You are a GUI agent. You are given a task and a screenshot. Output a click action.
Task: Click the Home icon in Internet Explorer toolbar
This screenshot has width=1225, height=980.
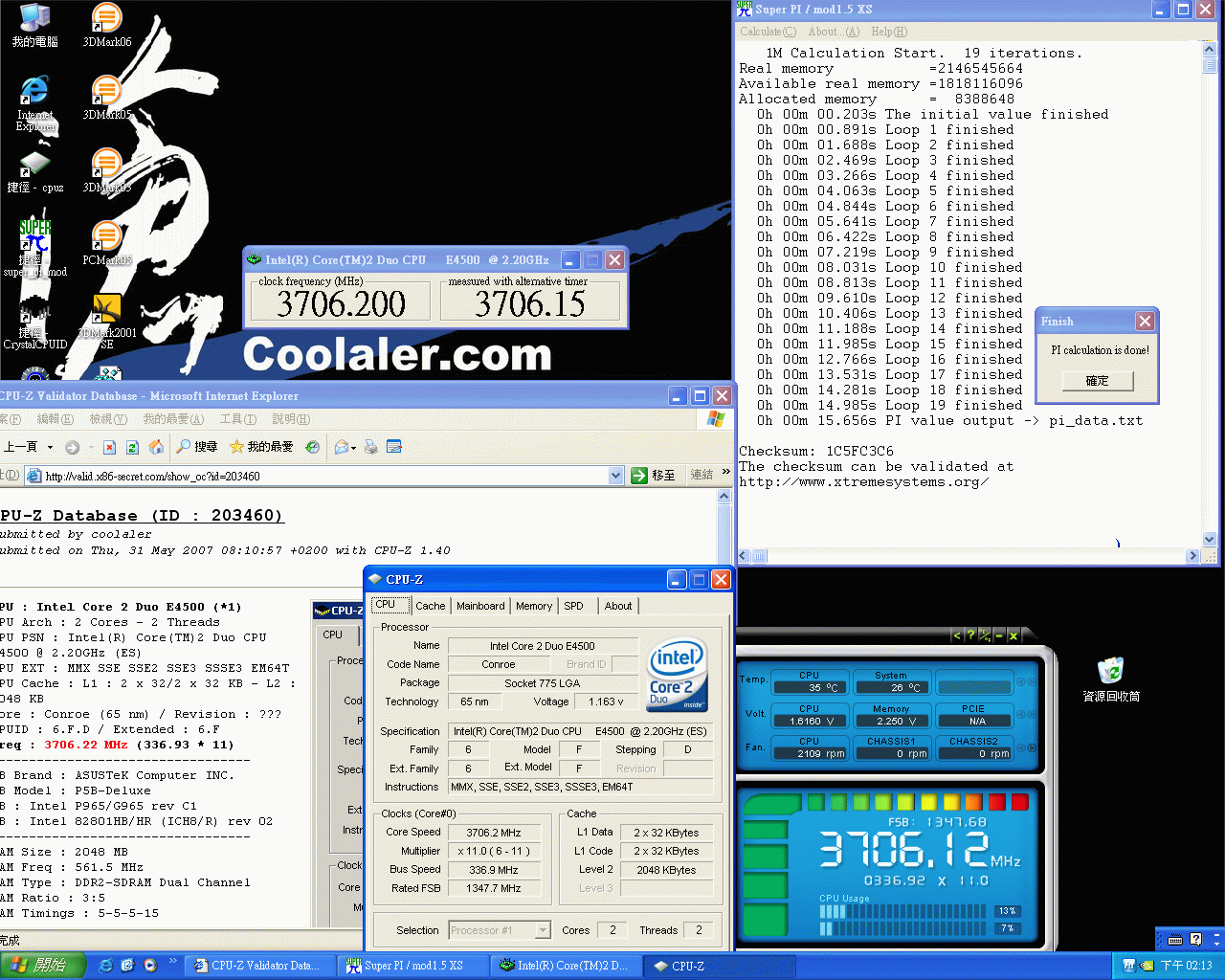point(156,447)
